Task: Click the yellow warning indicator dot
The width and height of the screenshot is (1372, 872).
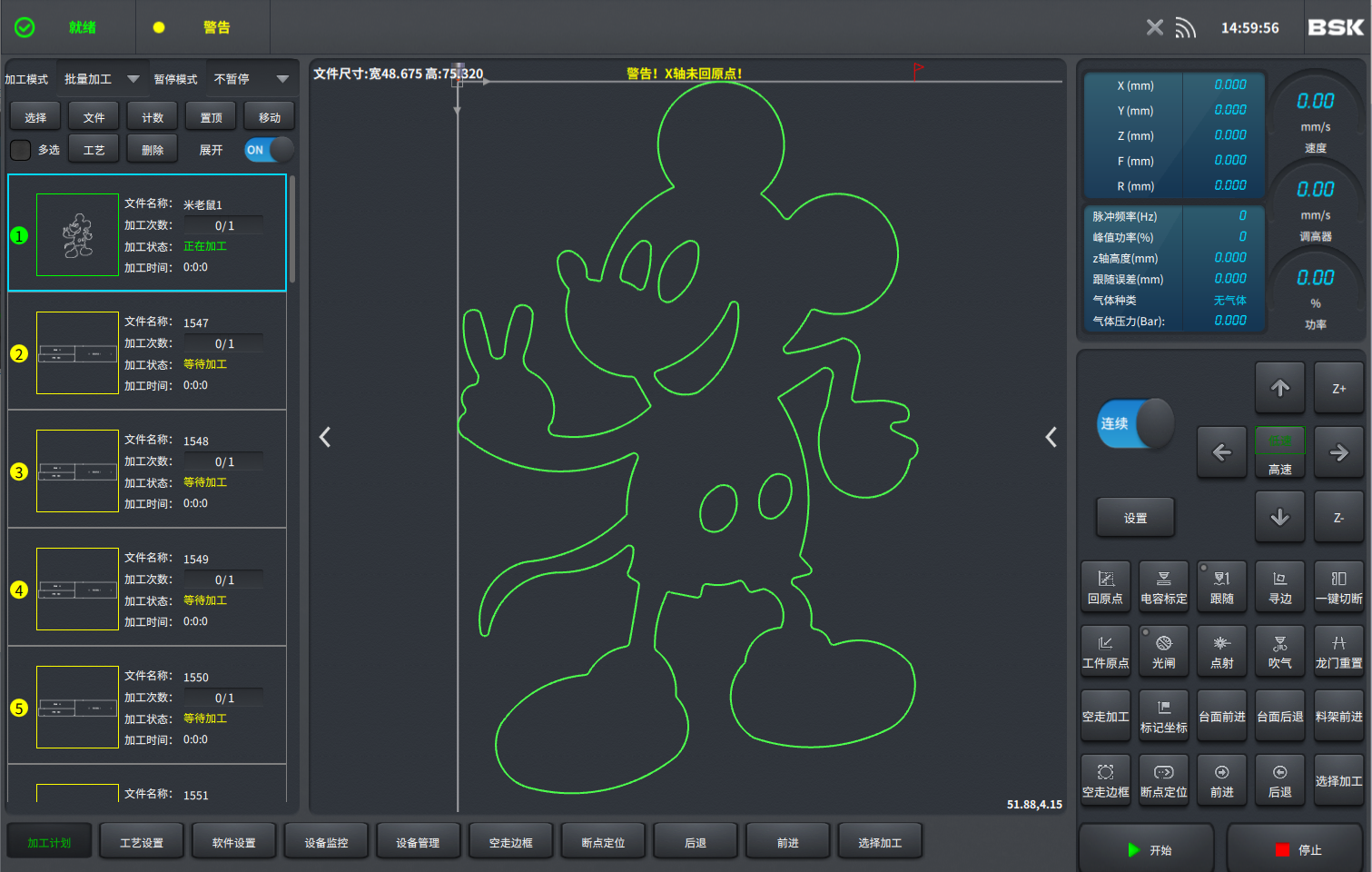Action: pos(159,27)
